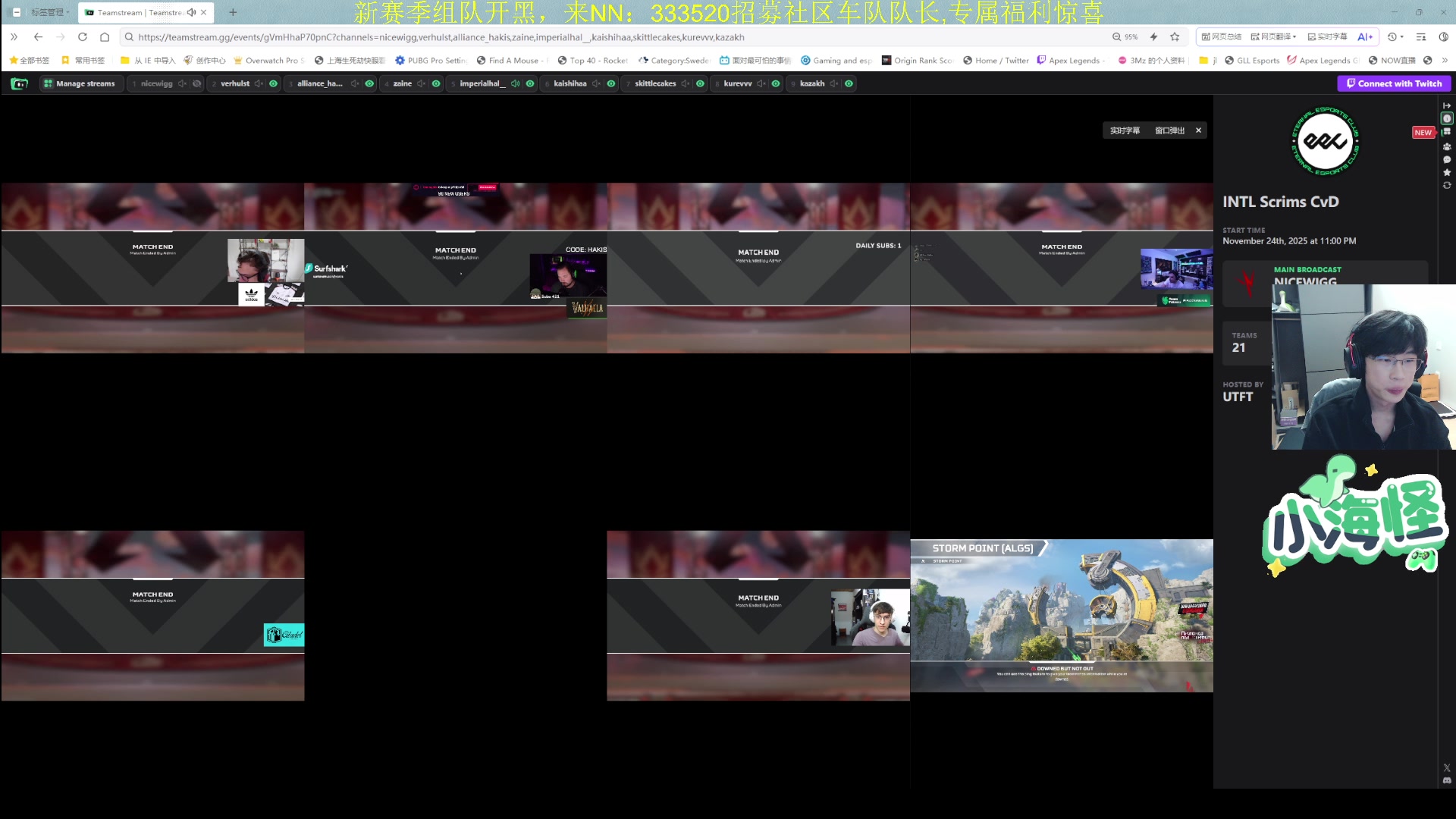Collapse the right sidebar with arrow icon

coord(1446,105)
